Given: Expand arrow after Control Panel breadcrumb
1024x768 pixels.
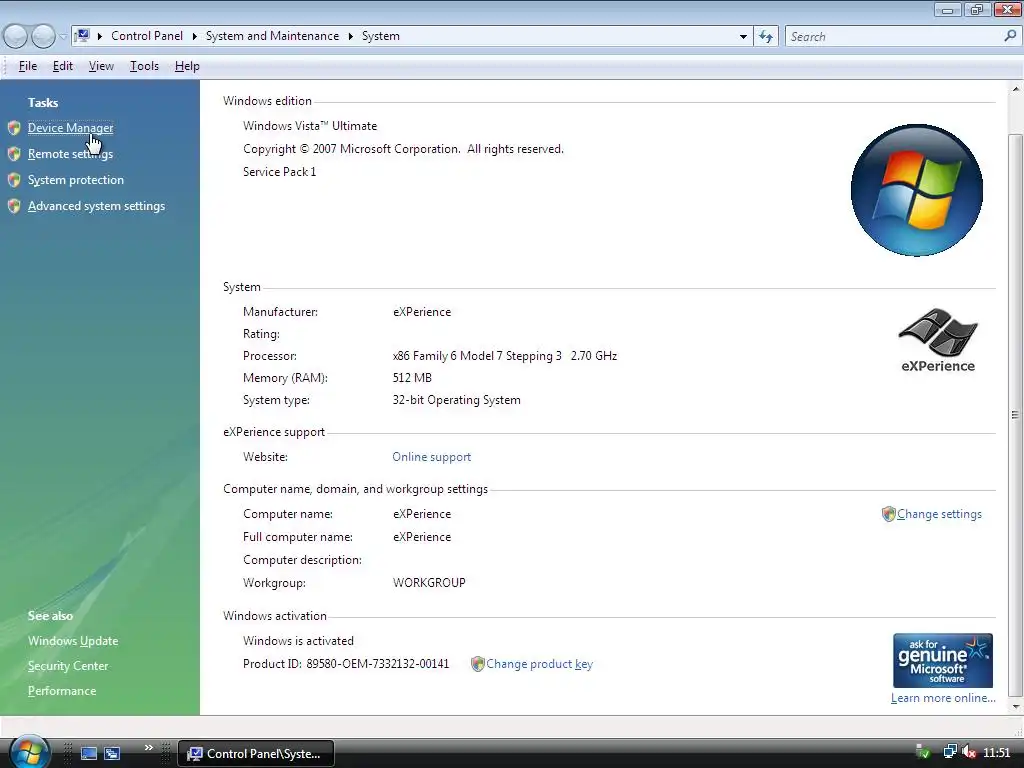Looking at the screenshot, I should tap(195, 37).
